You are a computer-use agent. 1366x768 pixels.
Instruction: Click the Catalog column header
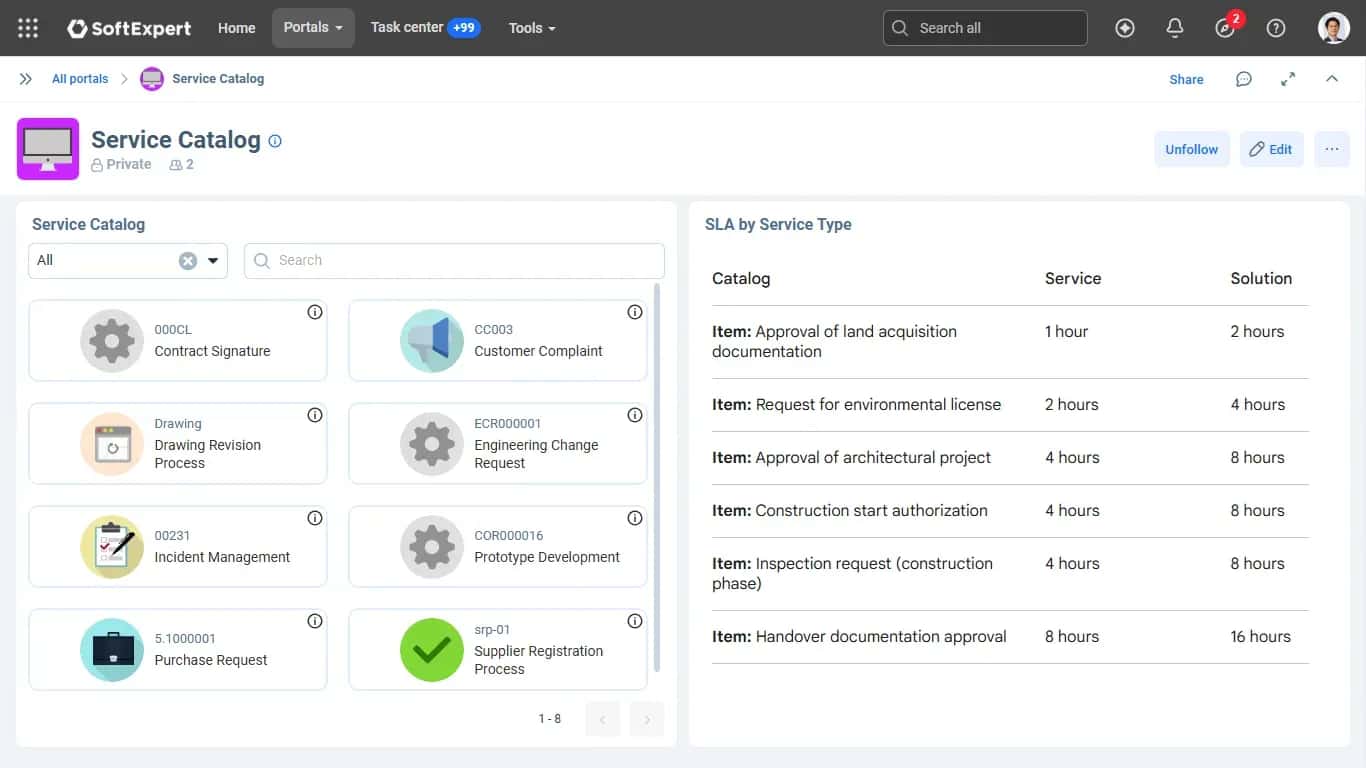point(741,279)
